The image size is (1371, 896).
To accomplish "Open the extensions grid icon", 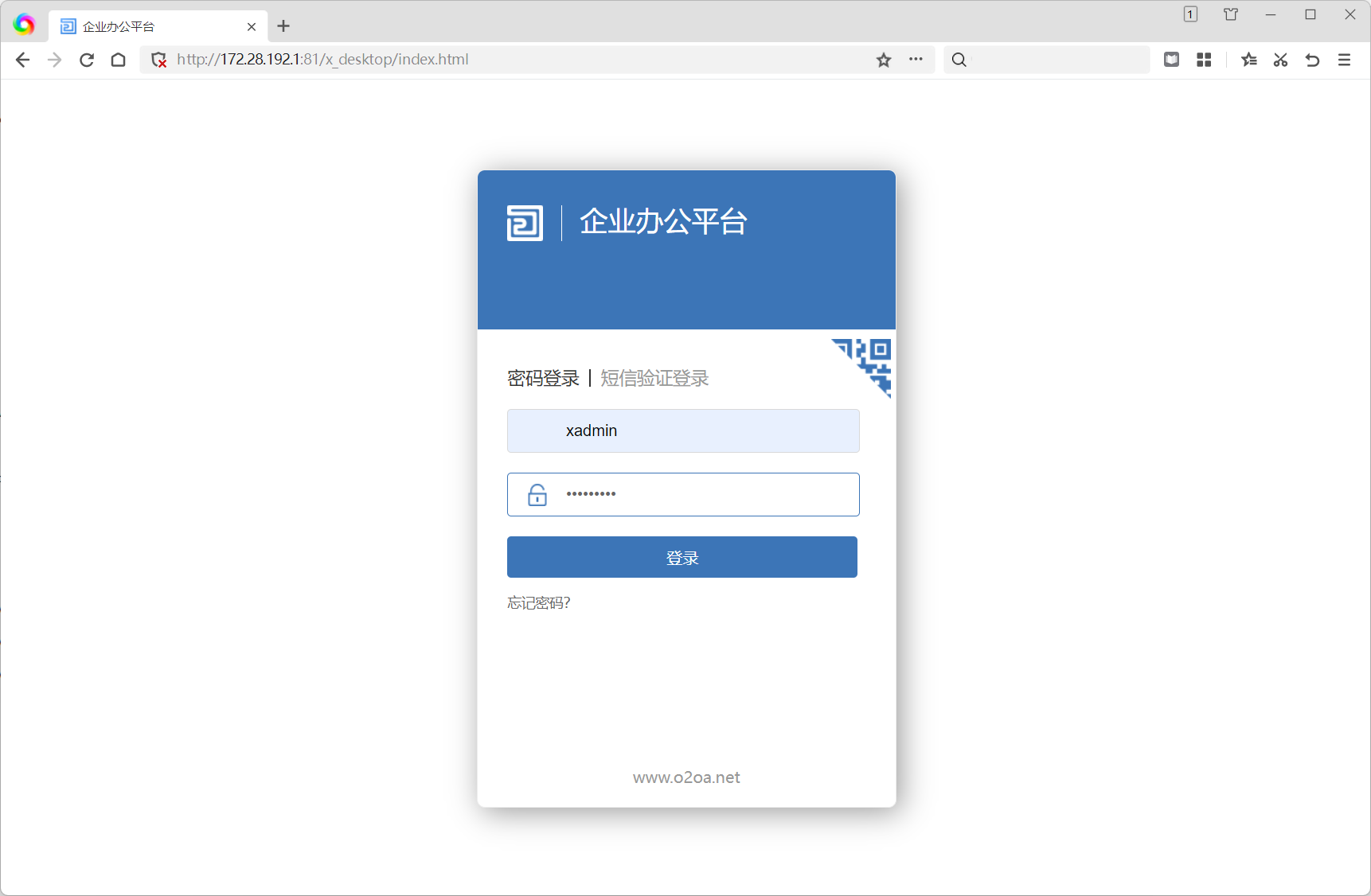I will coord(1204,60).
